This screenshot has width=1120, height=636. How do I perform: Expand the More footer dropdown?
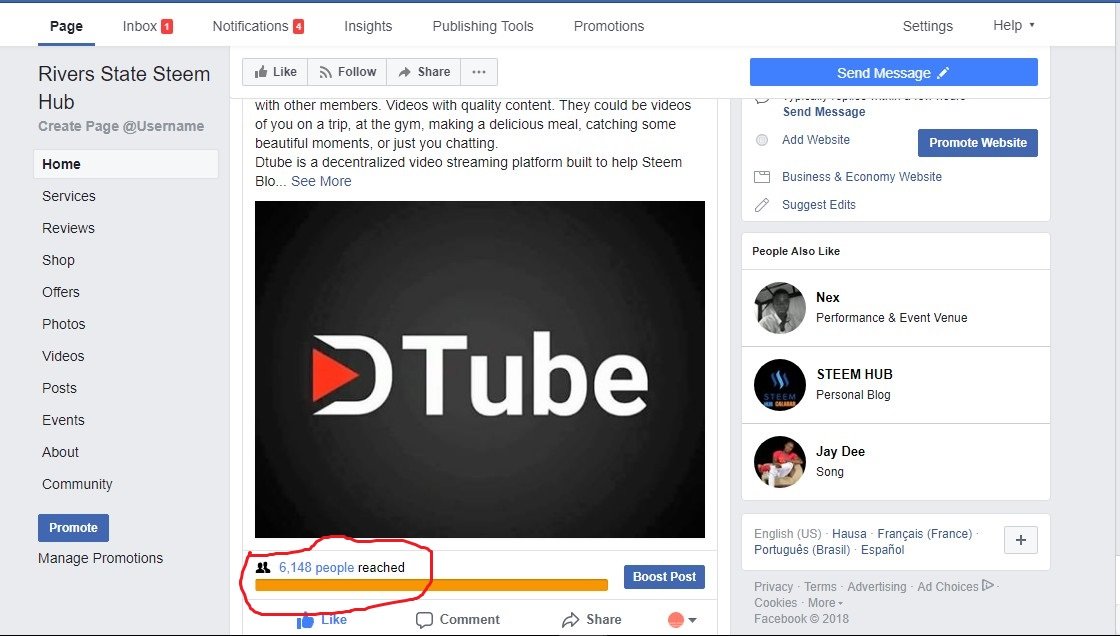coord(825,603)
